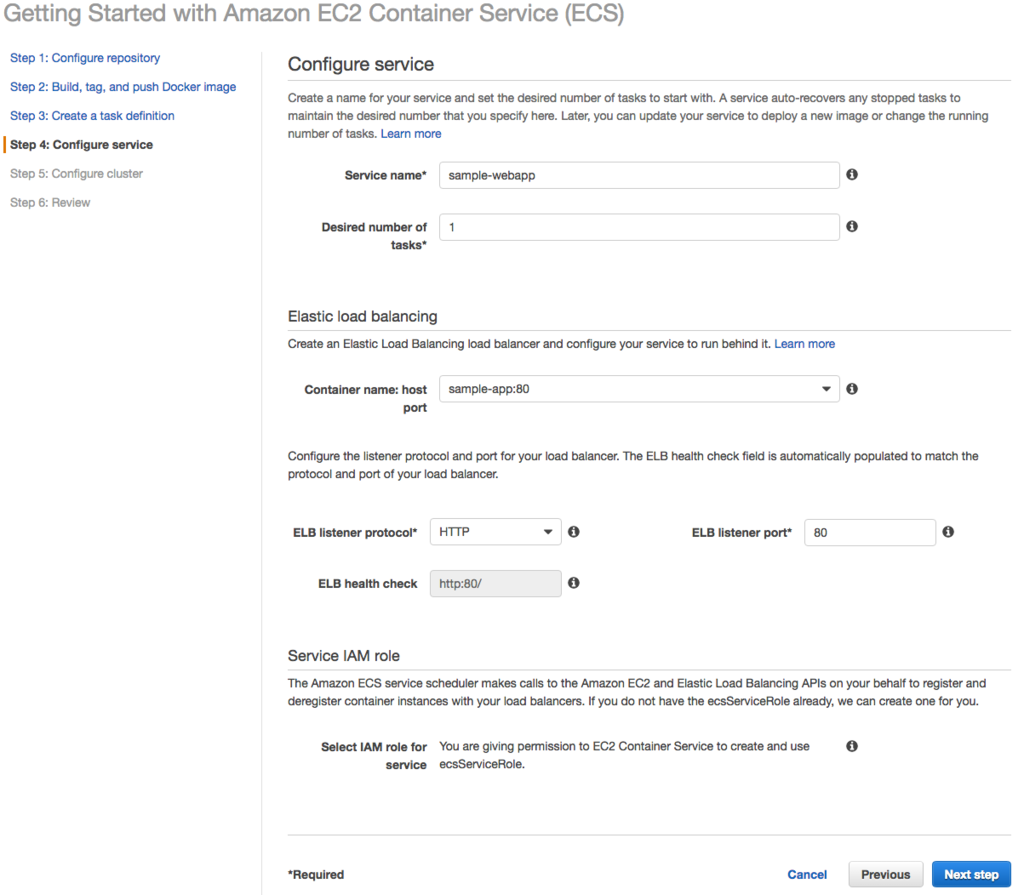
Task: Click the Desired number of tasks field
Action: point(639,227)
